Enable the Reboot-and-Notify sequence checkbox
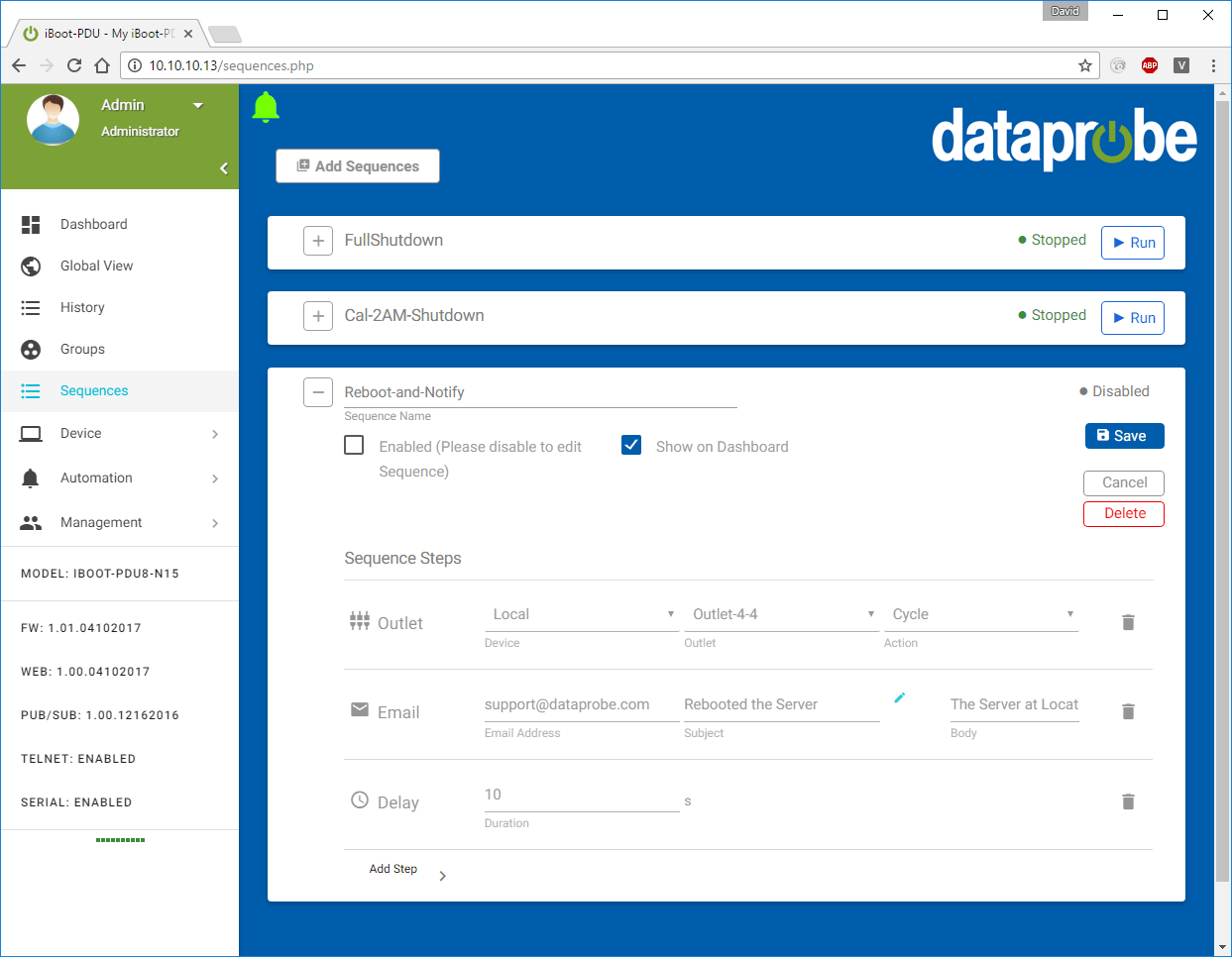 (x=354, y=445)
